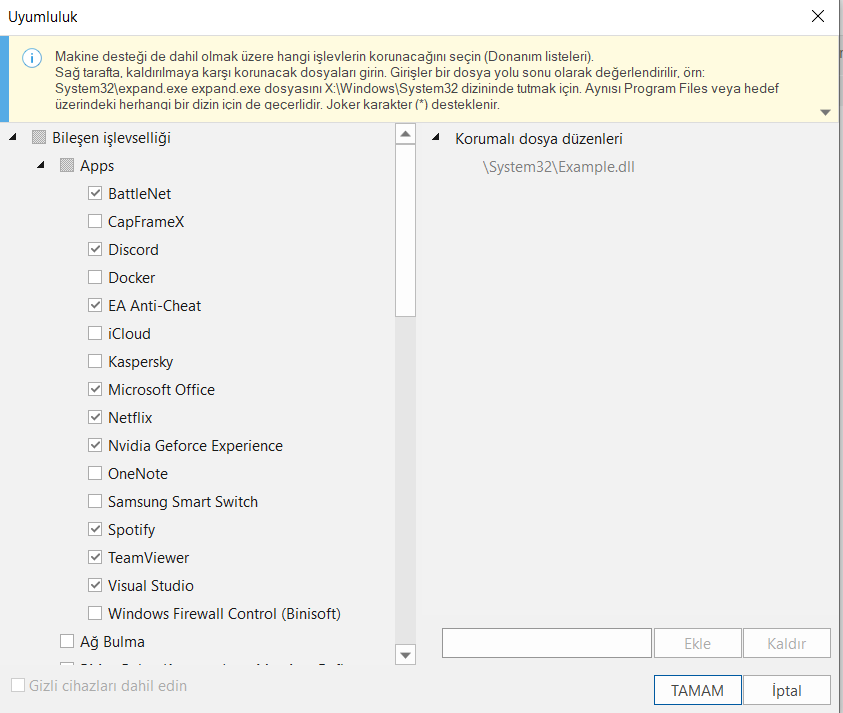The image size is (843, 713).
Task: Tick Samsung Smart Switch checkbox
Action: [95, 501]
